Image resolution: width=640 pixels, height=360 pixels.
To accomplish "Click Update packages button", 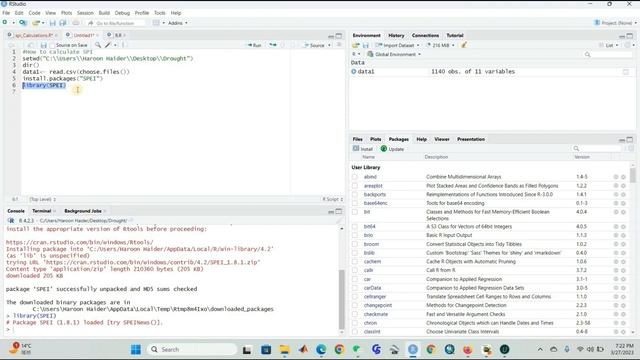I will [392, 149].
